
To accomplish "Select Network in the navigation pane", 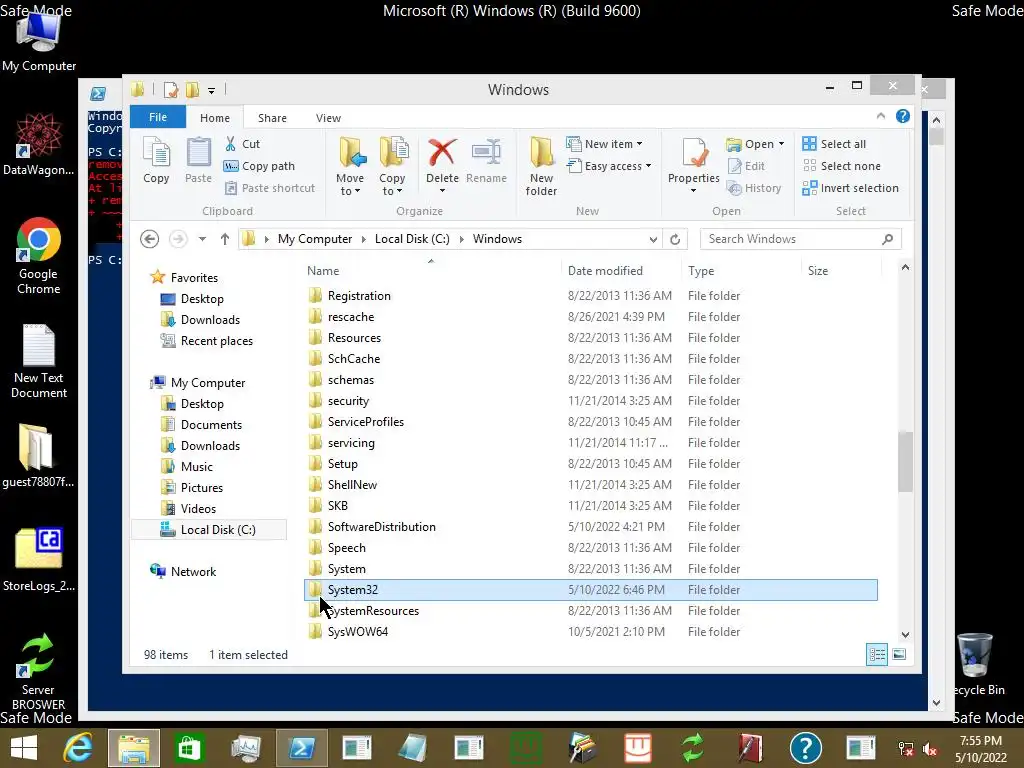I will [x=184, y=571].
